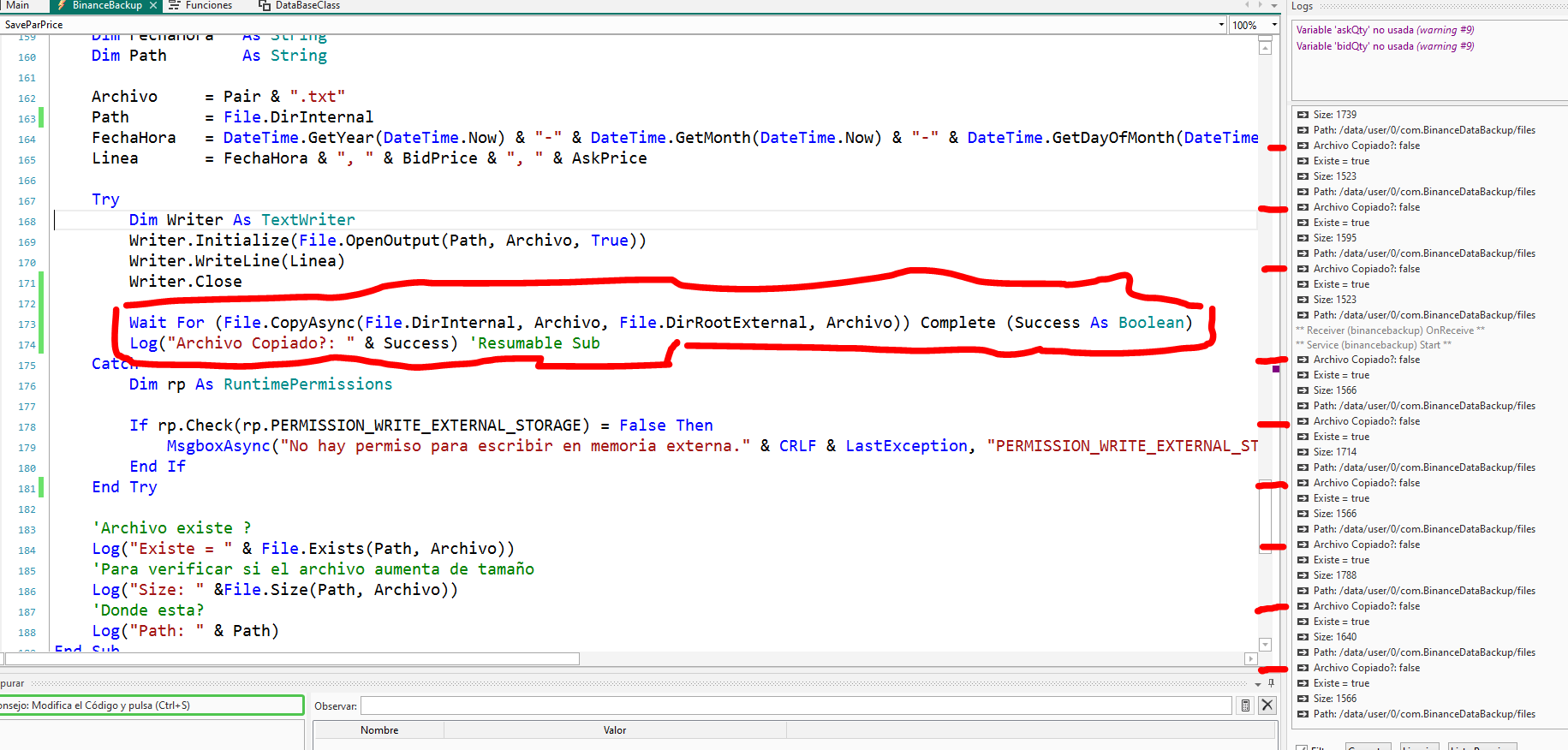Open the debug panel options dropdown arrow
The image size is (1568, 750).
[x=1258, y=684]
